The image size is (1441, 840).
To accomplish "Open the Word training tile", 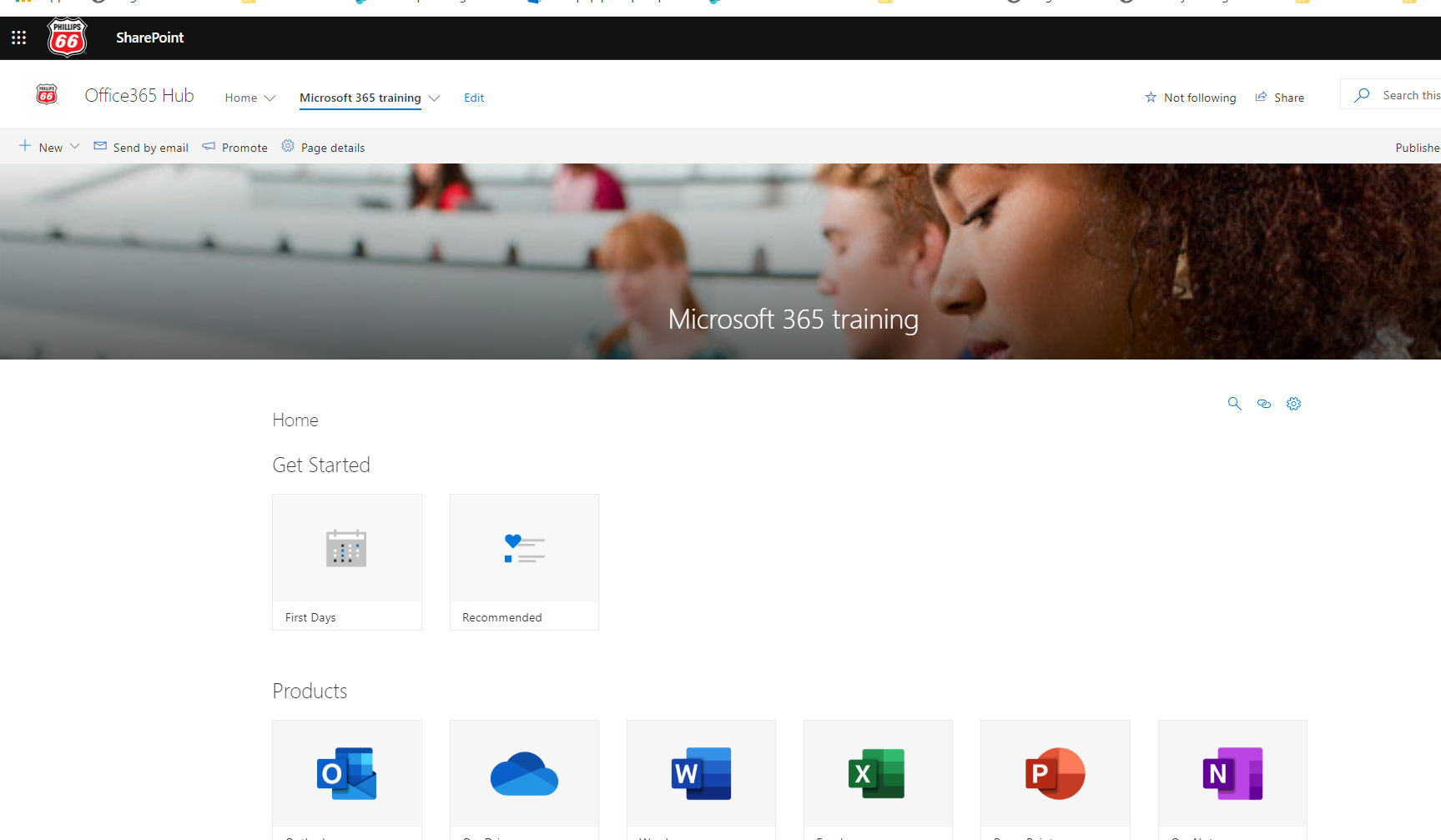I will tap(701, 773).
